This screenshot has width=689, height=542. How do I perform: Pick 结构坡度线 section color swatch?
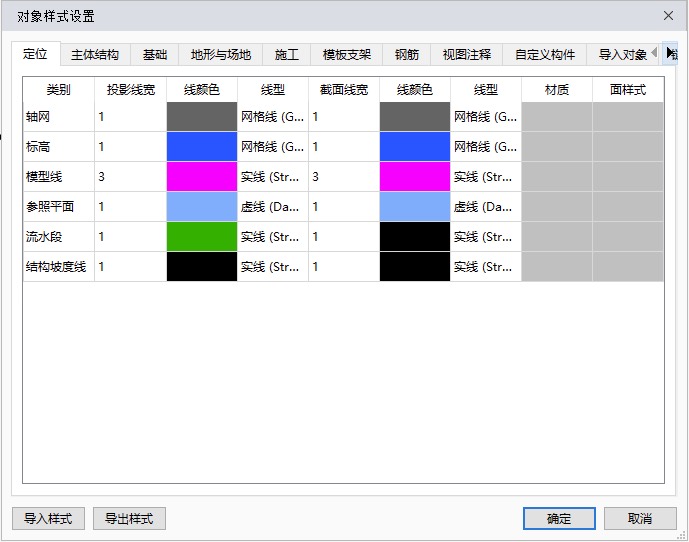tap(415, 266)
